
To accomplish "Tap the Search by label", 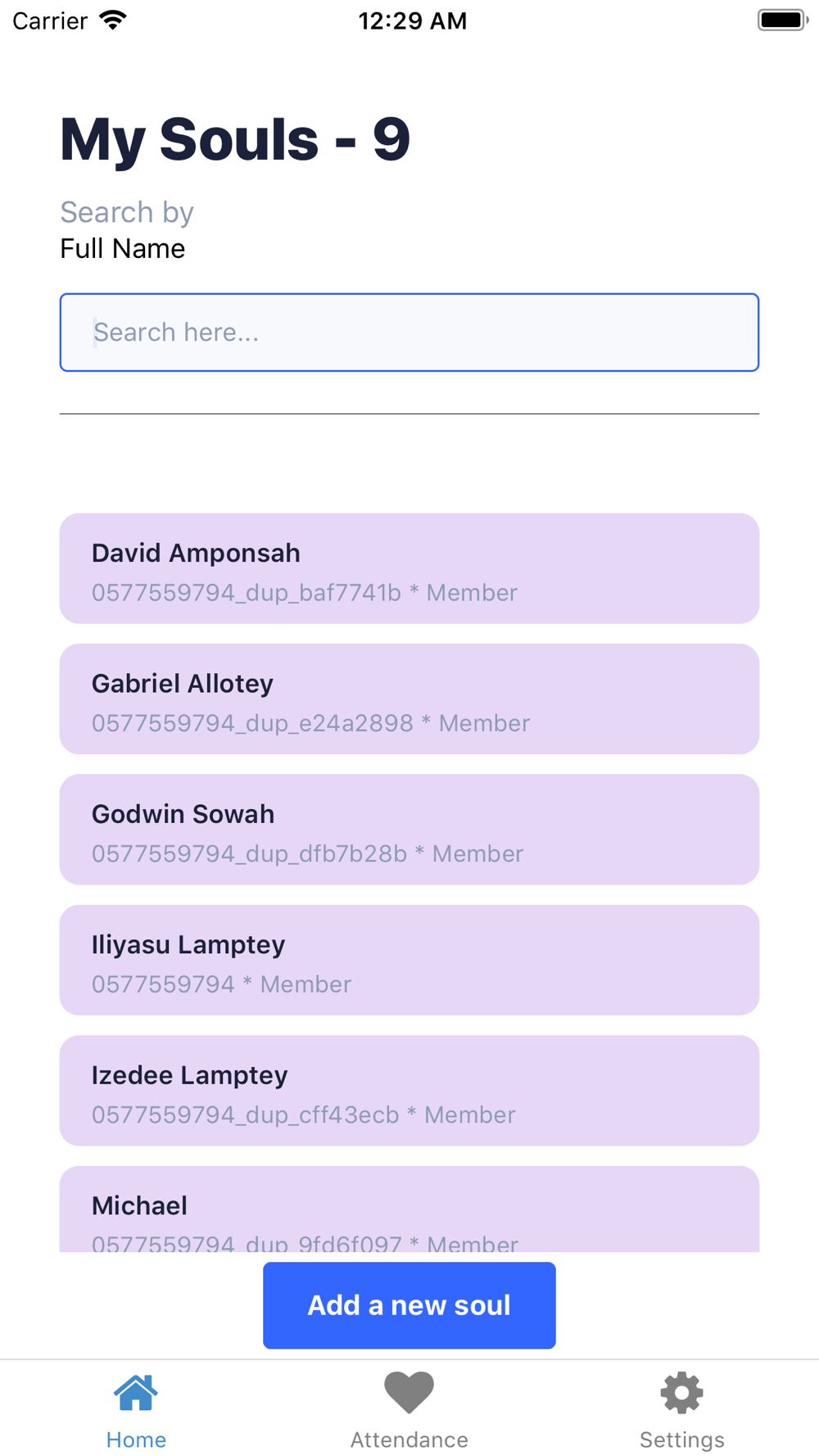I will coord(127,213).
